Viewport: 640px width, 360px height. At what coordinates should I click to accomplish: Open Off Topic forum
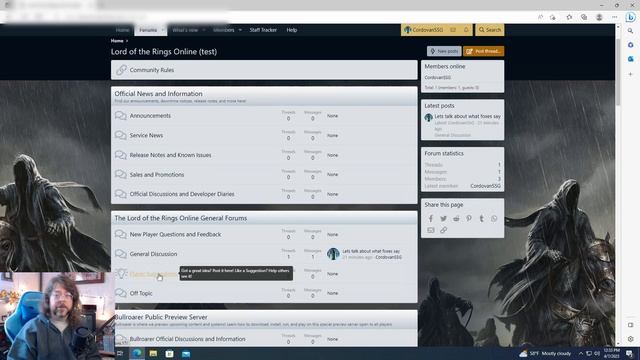tap(141, 293)
